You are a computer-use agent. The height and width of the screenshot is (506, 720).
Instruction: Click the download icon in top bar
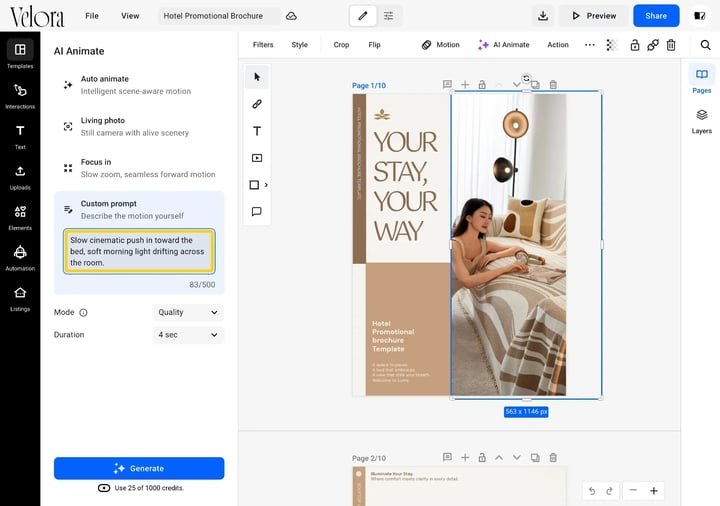click(x=543, y=16)
